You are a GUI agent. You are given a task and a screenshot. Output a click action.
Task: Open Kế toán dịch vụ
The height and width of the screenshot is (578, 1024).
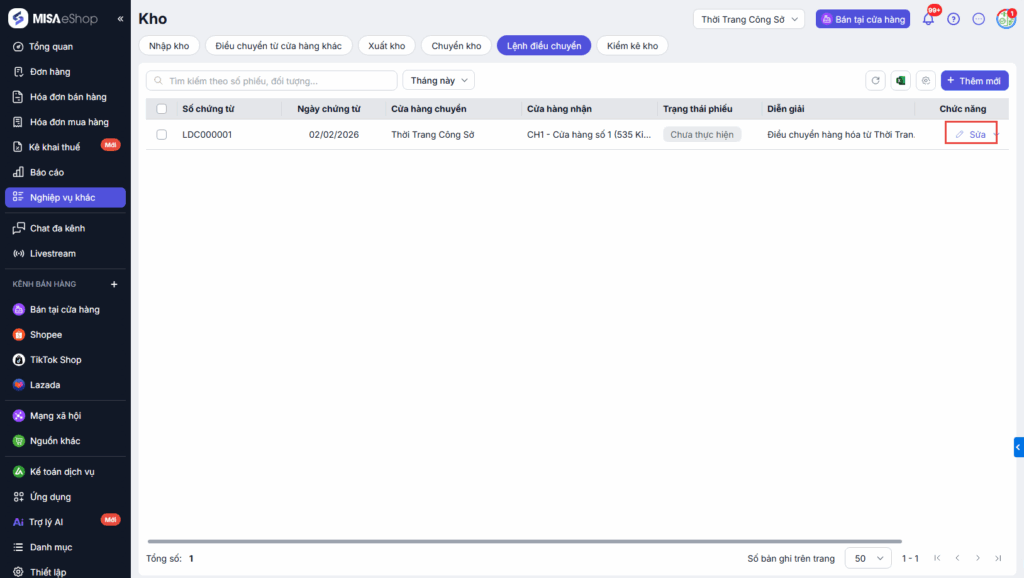pyautogui.click(x=61, y=472)
